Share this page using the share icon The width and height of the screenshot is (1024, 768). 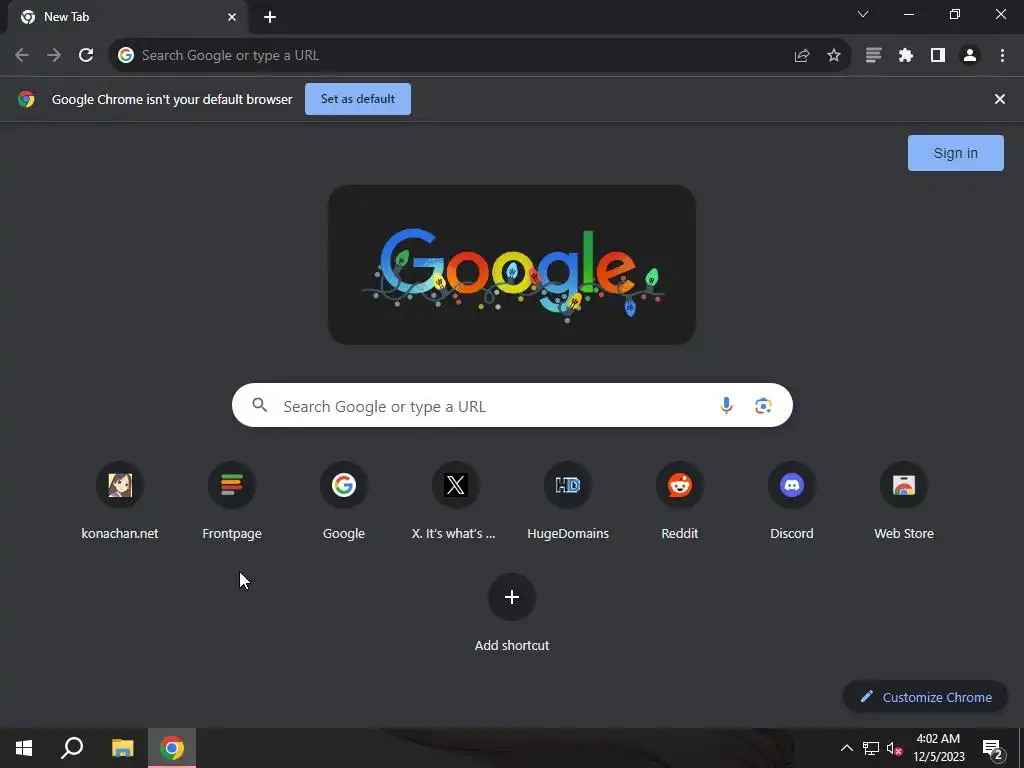[x=802, y=56]
